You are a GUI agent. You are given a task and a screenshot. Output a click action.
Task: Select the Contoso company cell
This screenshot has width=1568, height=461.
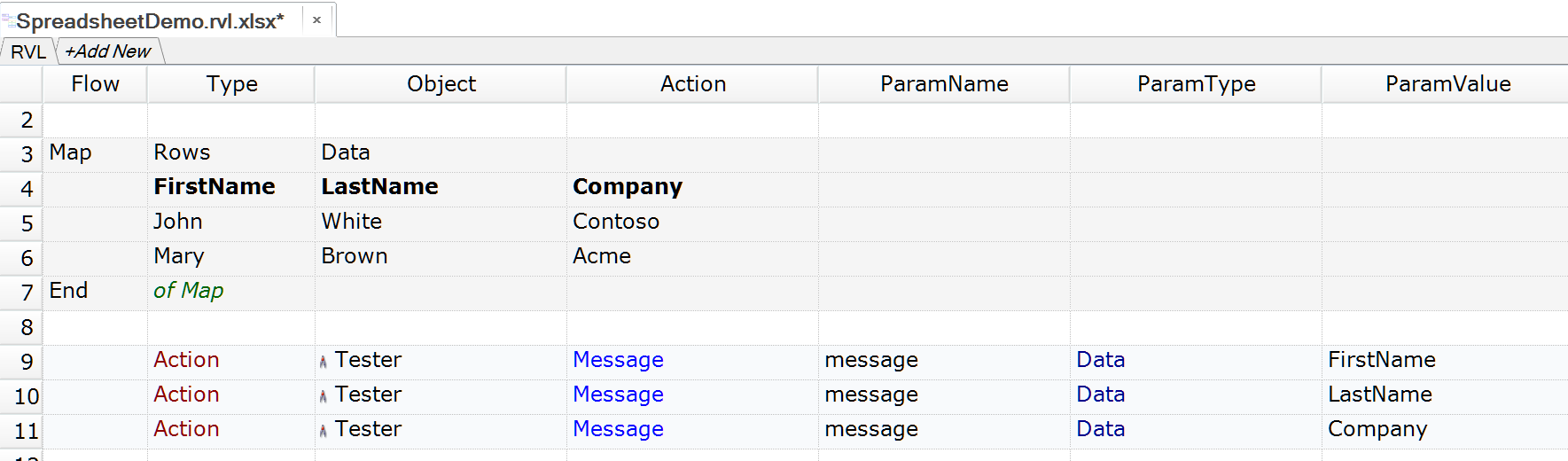point(616,222)
